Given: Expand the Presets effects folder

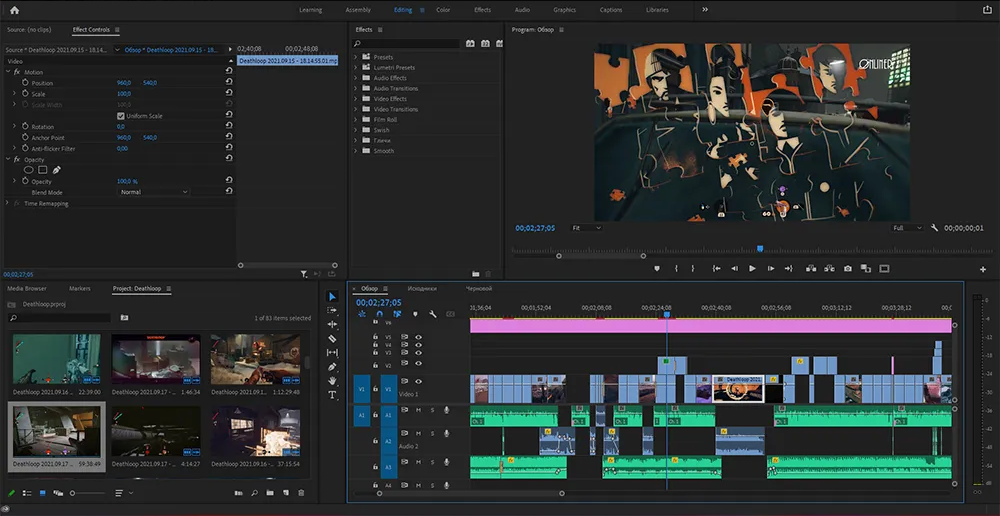Looking at the screenshot, I should (x=355, y=57).
